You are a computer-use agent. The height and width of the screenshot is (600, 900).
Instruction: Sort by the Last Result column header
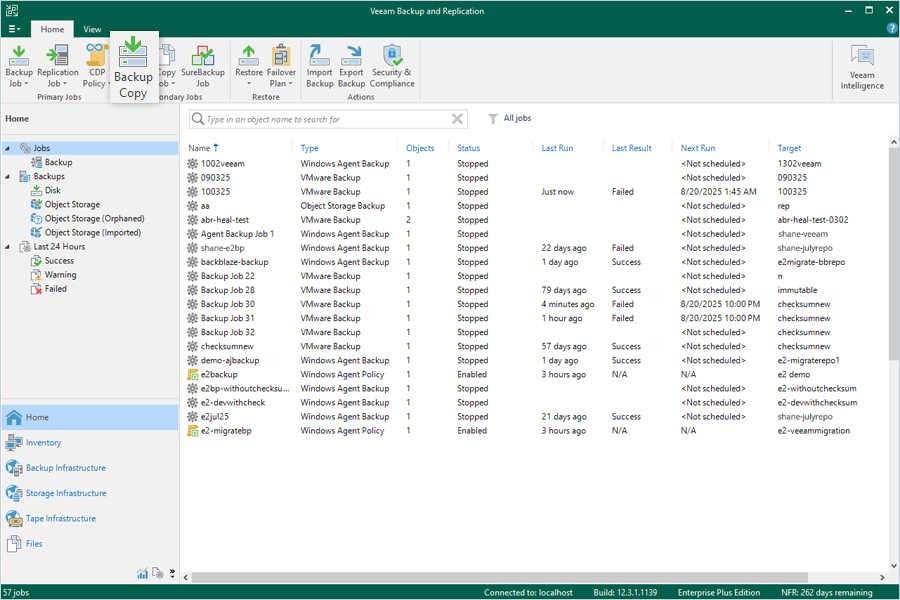pyautogui.click(x=631, y=148)
